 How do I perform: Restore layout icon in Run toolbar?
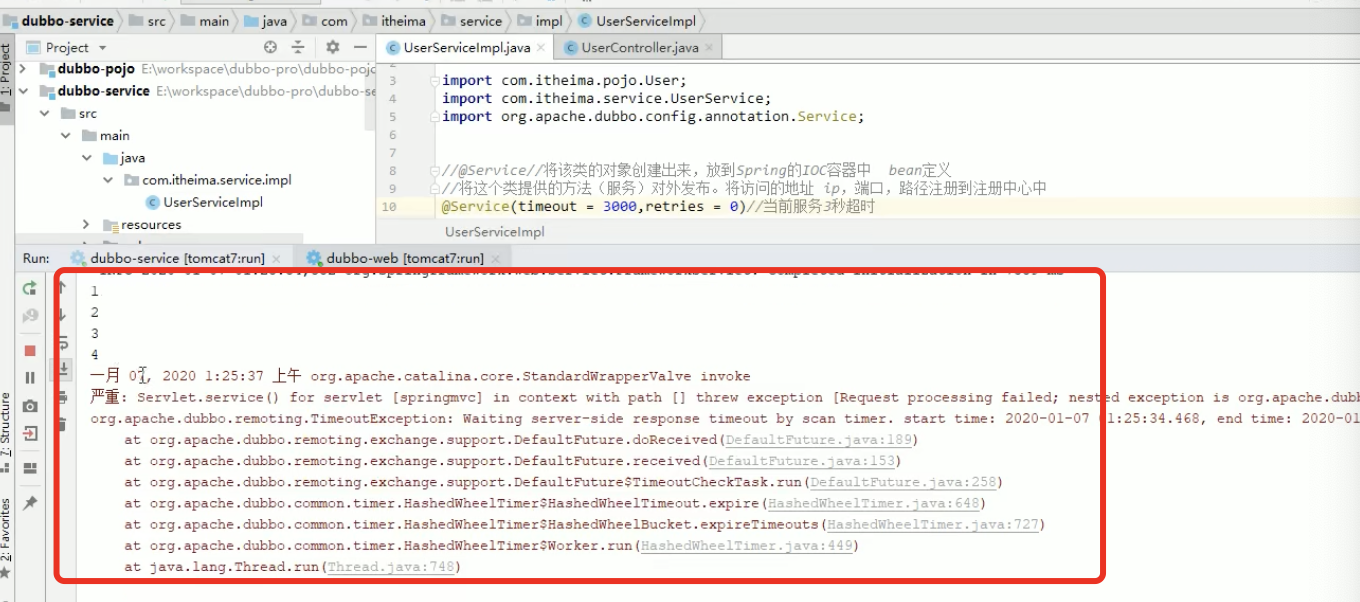[x=30, y=467]
